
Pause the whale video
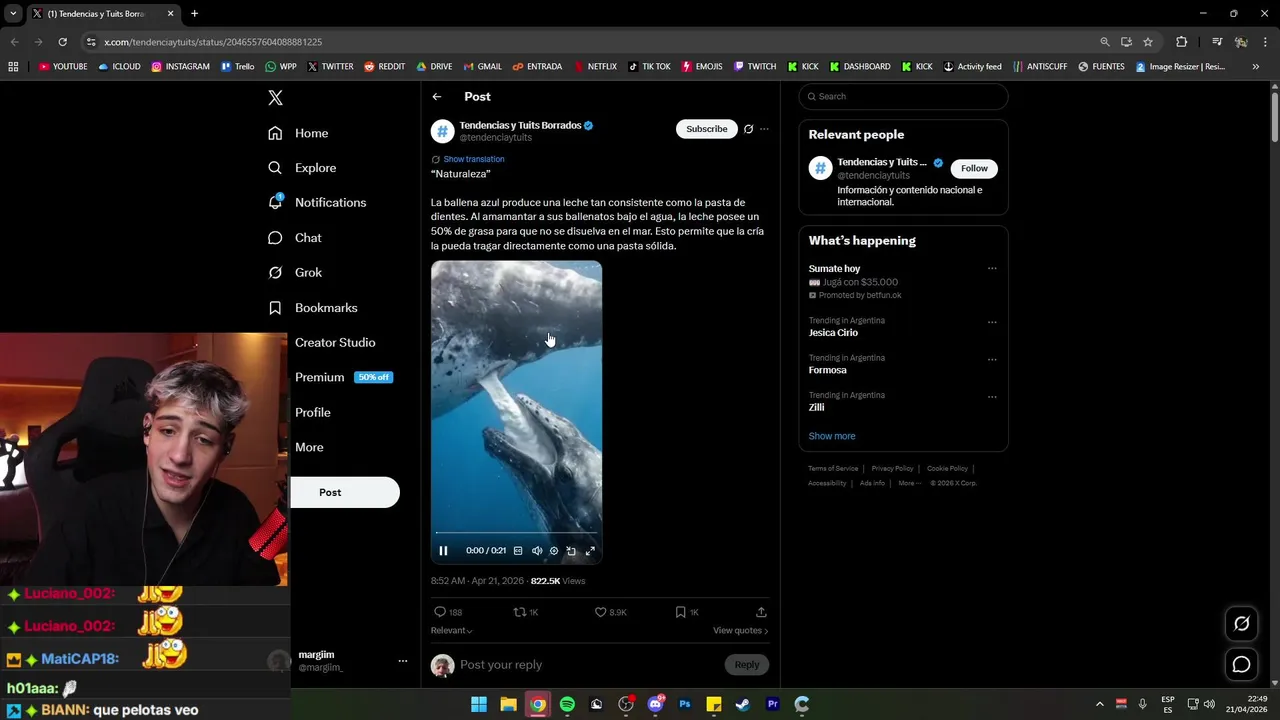click(443, 551)
